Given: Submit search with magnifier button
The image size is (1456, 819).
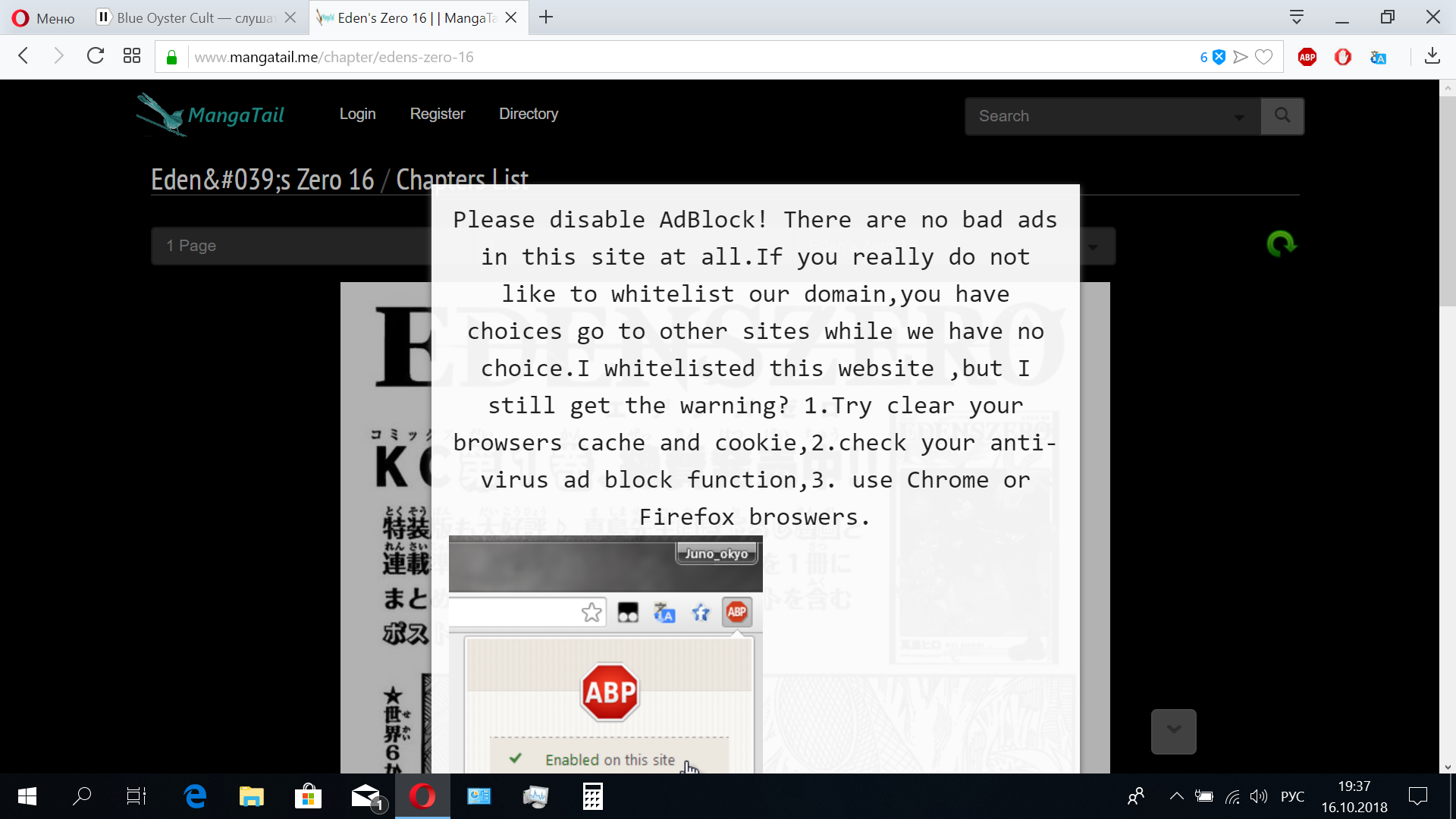Looking at the screenshot, I should click(1282, 116).
